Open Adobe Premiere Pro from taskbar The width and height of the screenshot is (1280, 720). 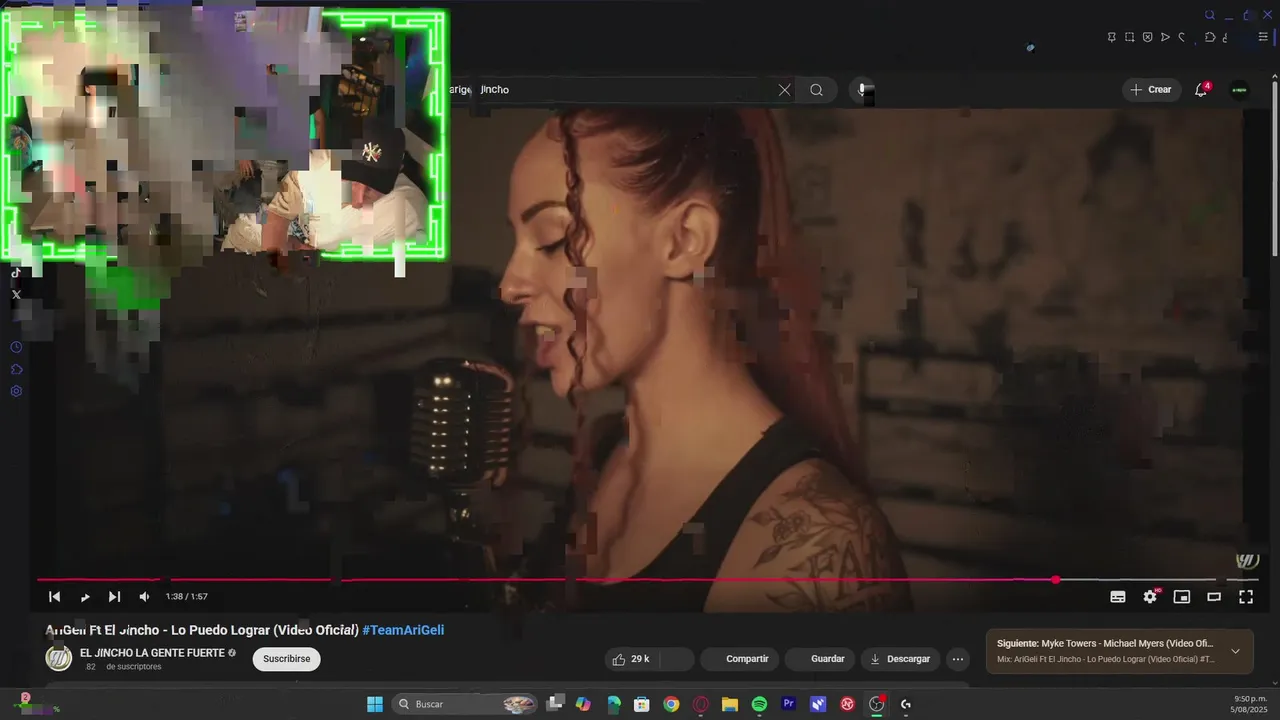click(x=788, y=704)
